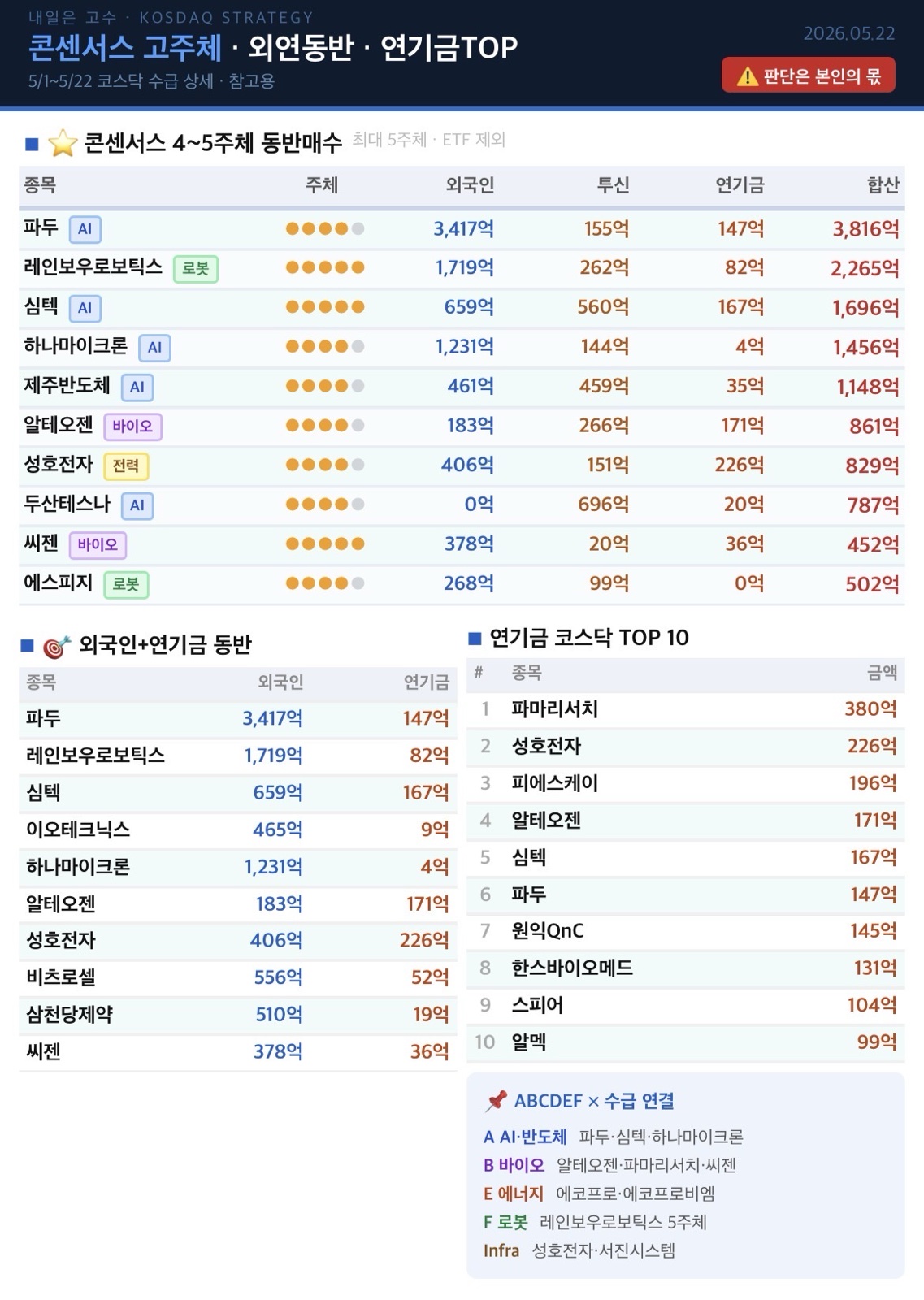The height and width of the screenshot is (1300, 924).
Task: Click the A AI·반도체 category label
Action: click(525, 1137)
